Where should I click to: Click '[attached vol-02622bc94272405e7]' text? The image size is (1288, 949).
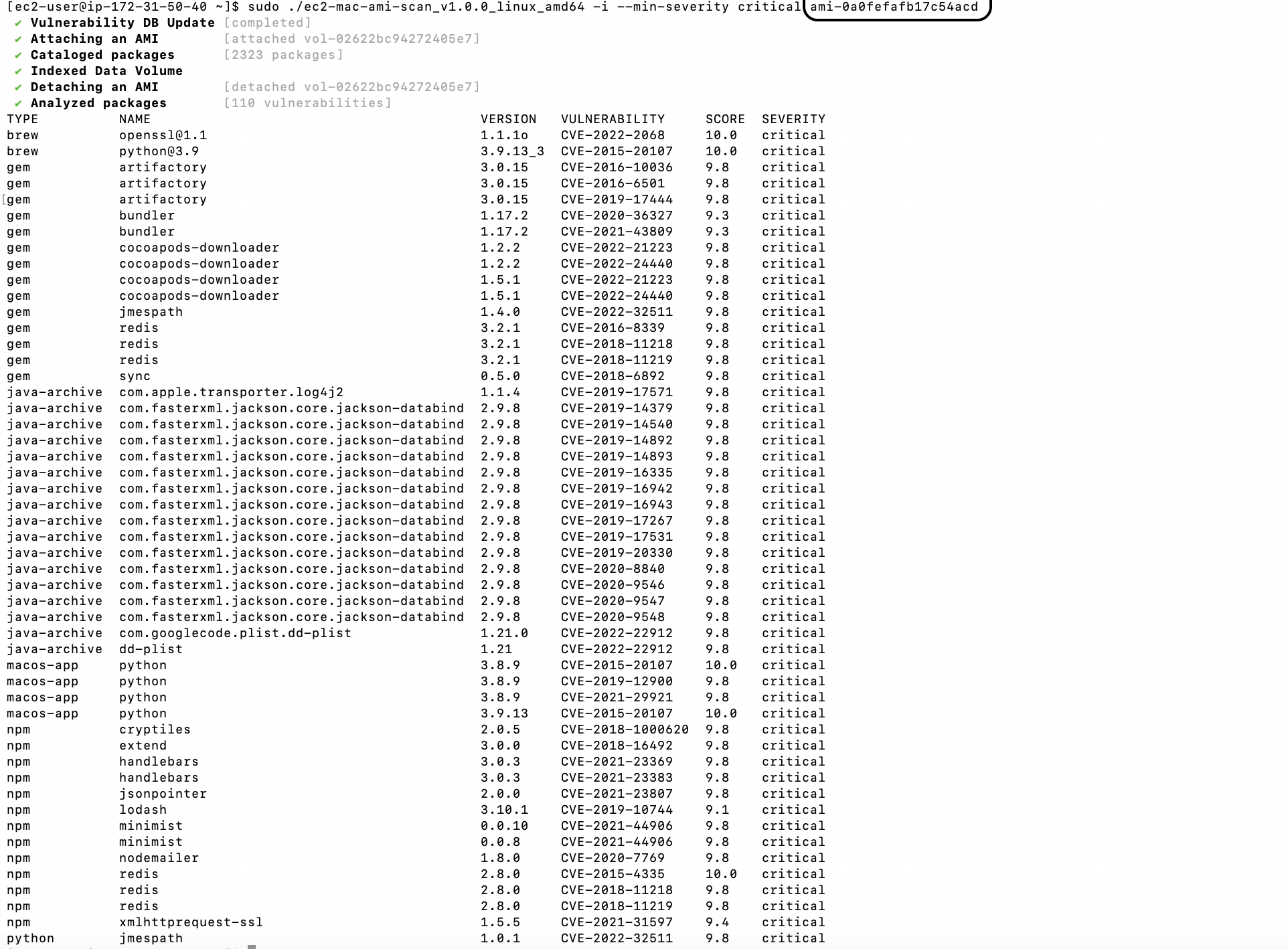[352, 39]
